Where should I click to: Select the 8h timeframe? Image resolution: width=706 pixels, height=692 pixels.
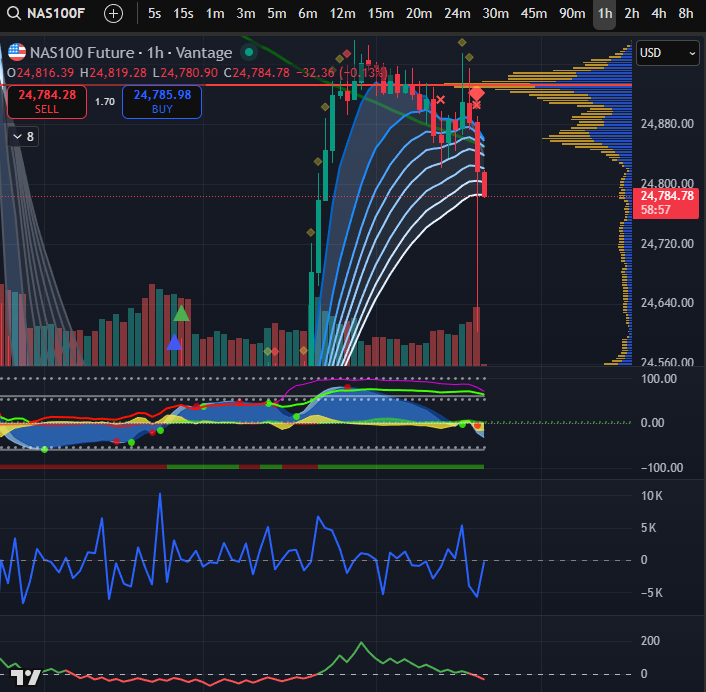coord(686,14)
